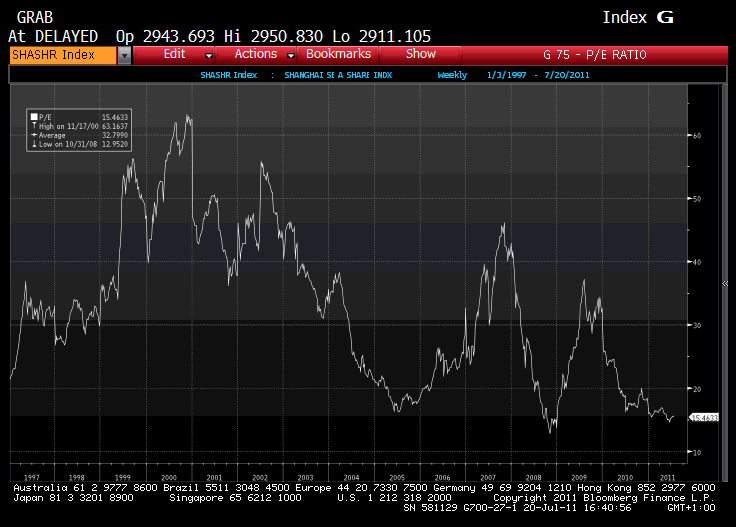
Task: Click the Weekly periodicity label
Action: [452, 75]
